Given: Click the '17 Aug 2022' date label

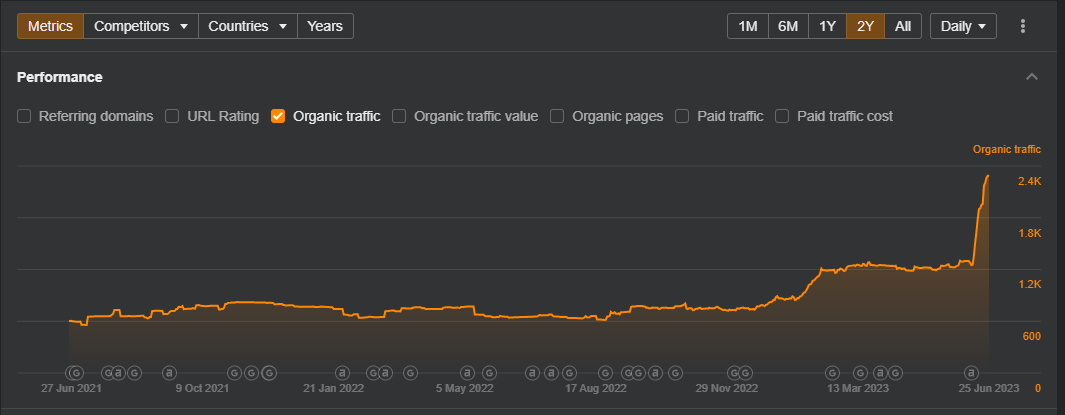Looking at the screenshot, I should tap(596, 389).
